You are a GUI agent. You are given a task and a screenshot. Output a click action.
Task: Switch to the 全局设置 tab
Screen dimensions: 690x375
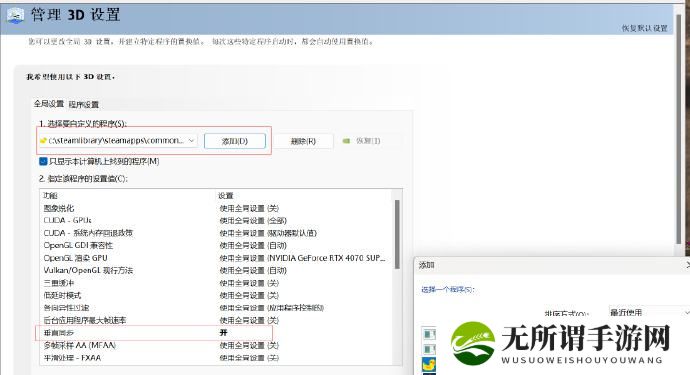coord(49,104)
